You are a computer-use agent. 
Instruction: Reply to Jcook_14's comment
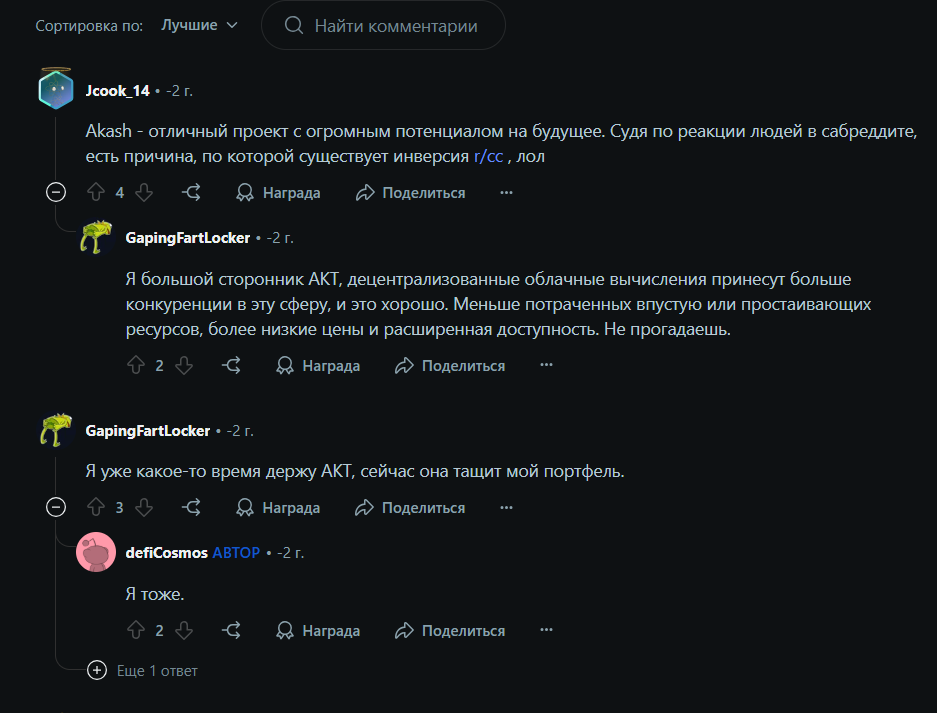(x=192, y=193)
